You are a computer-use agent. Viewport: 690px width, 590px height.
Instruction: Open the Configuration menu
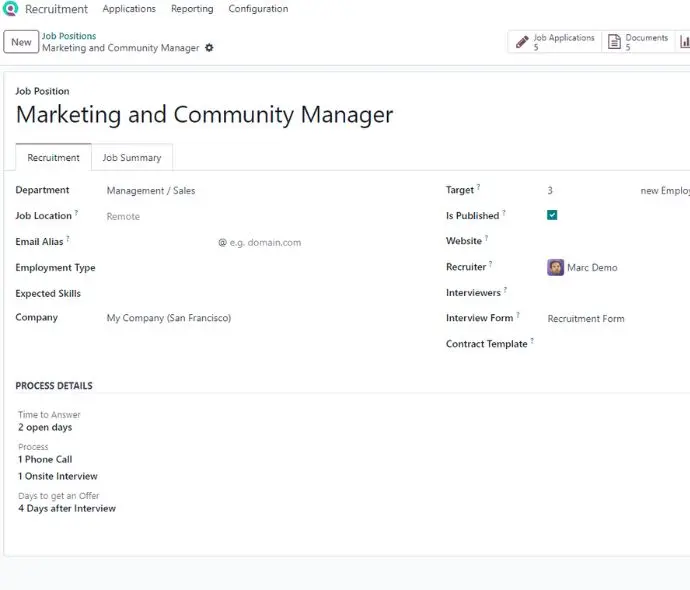point(258,9)
